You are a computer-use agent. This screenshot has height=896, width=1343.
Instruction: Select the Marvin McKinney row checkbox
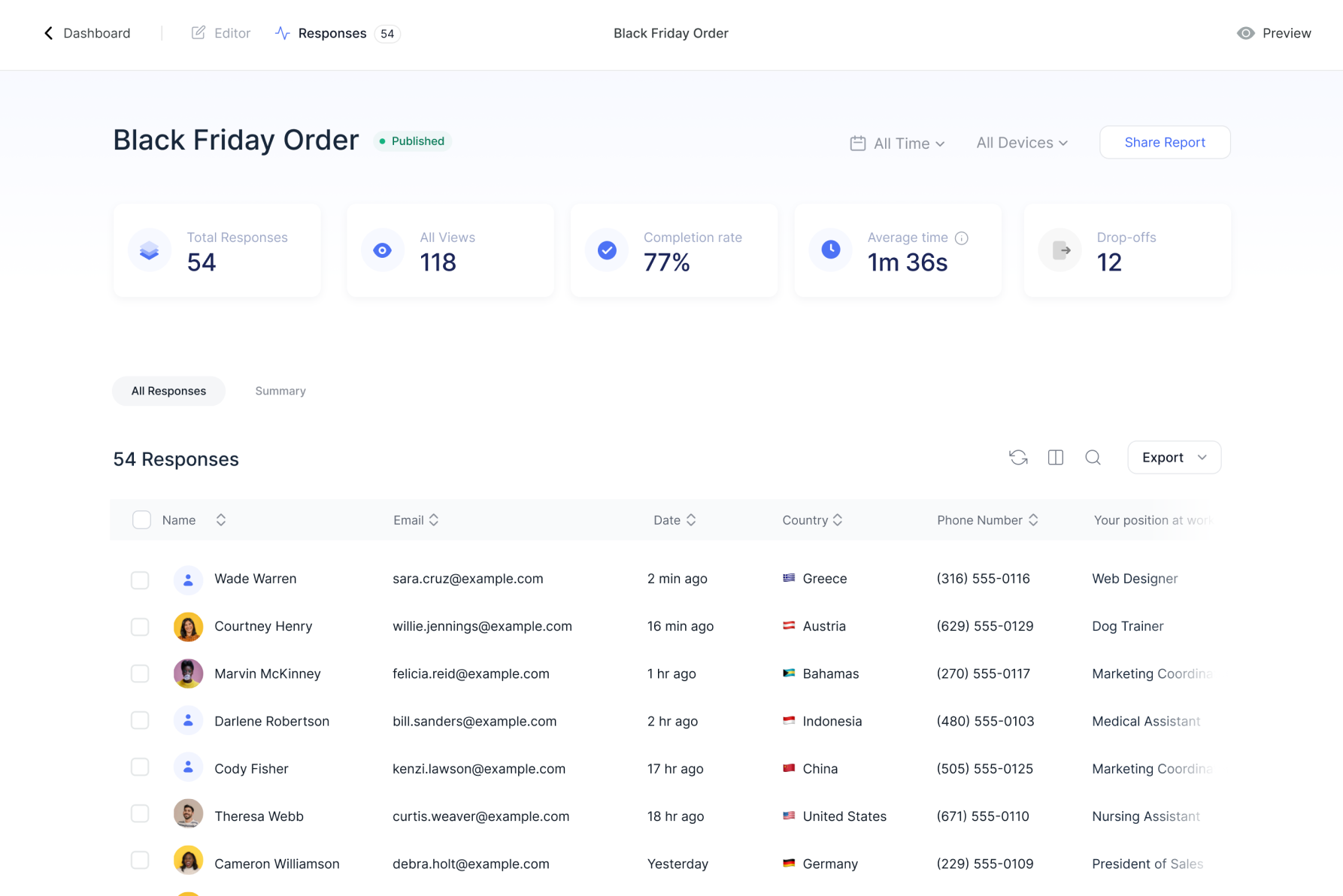(x=140, y=674)
